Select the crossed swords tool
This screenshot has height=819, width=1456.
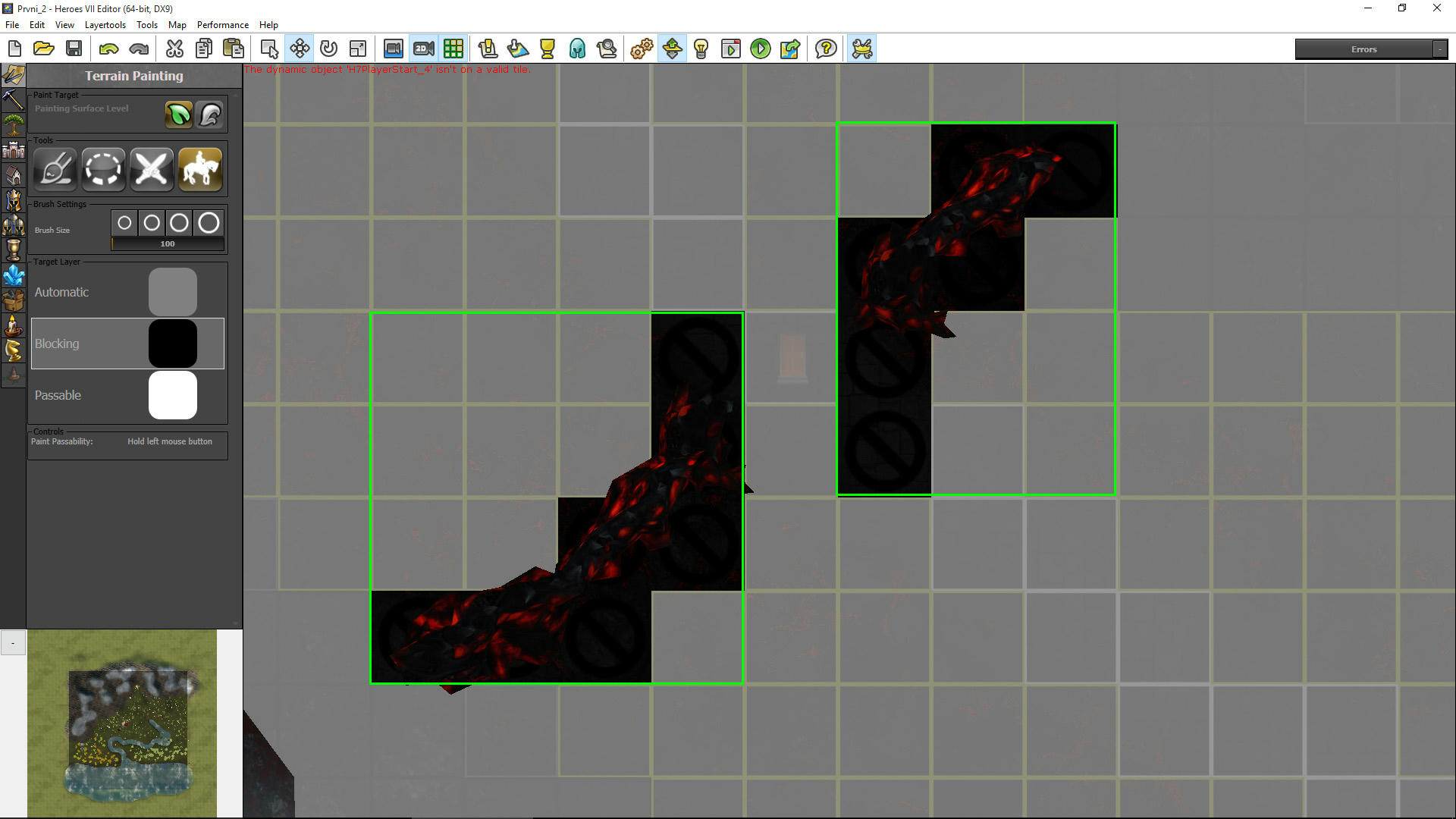[x=152, y=168]
